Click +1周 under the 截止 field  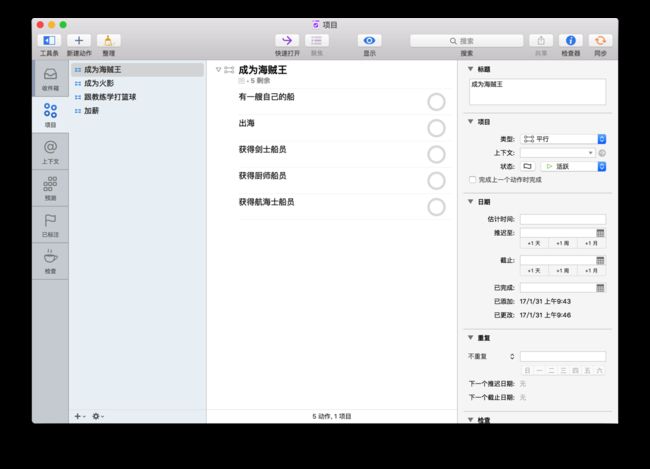pyautogui.click(x=563, y=270)
